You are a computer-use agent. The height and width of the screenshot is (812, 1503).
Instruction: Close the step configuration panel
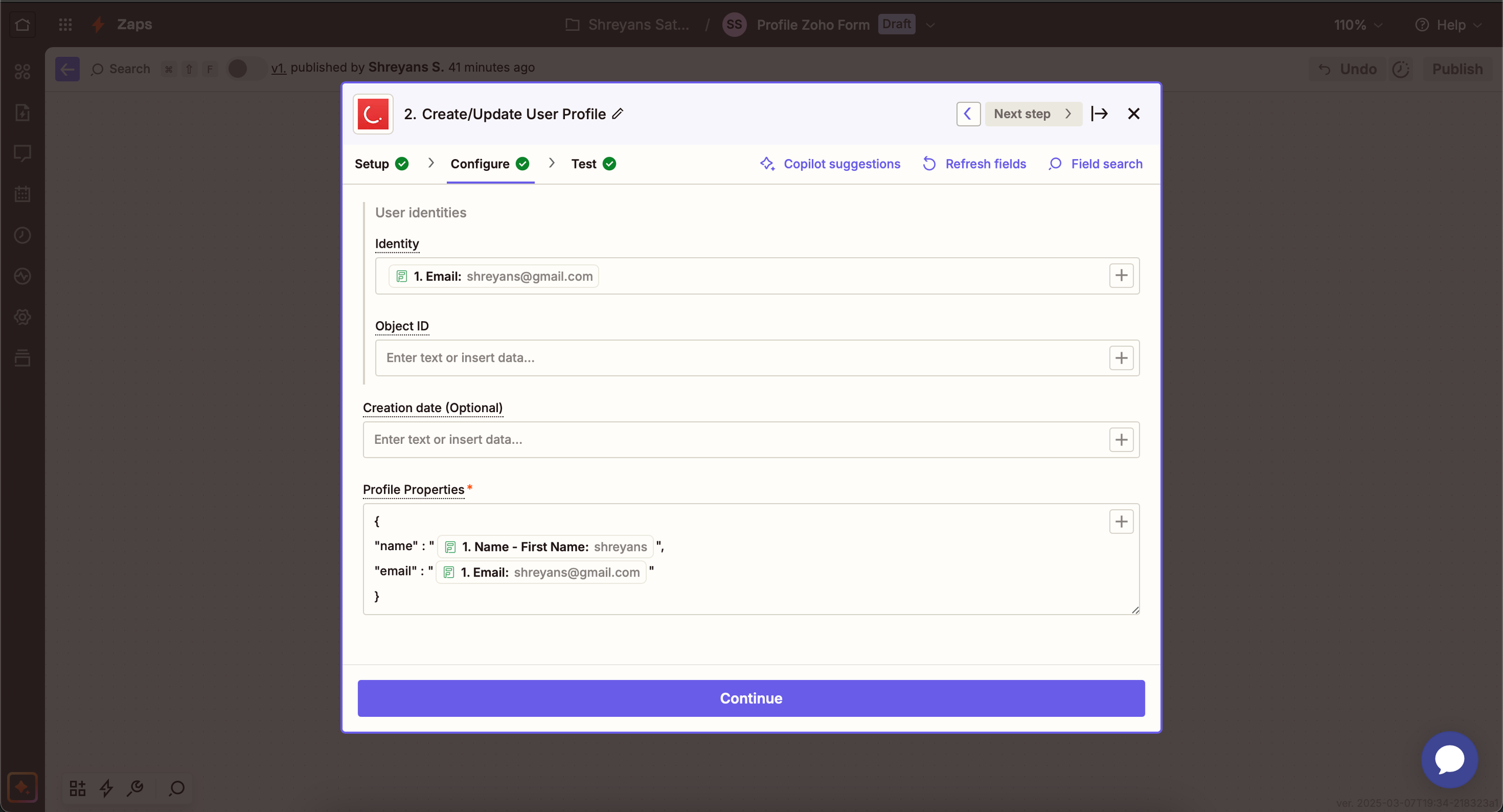pos(1134,113)
